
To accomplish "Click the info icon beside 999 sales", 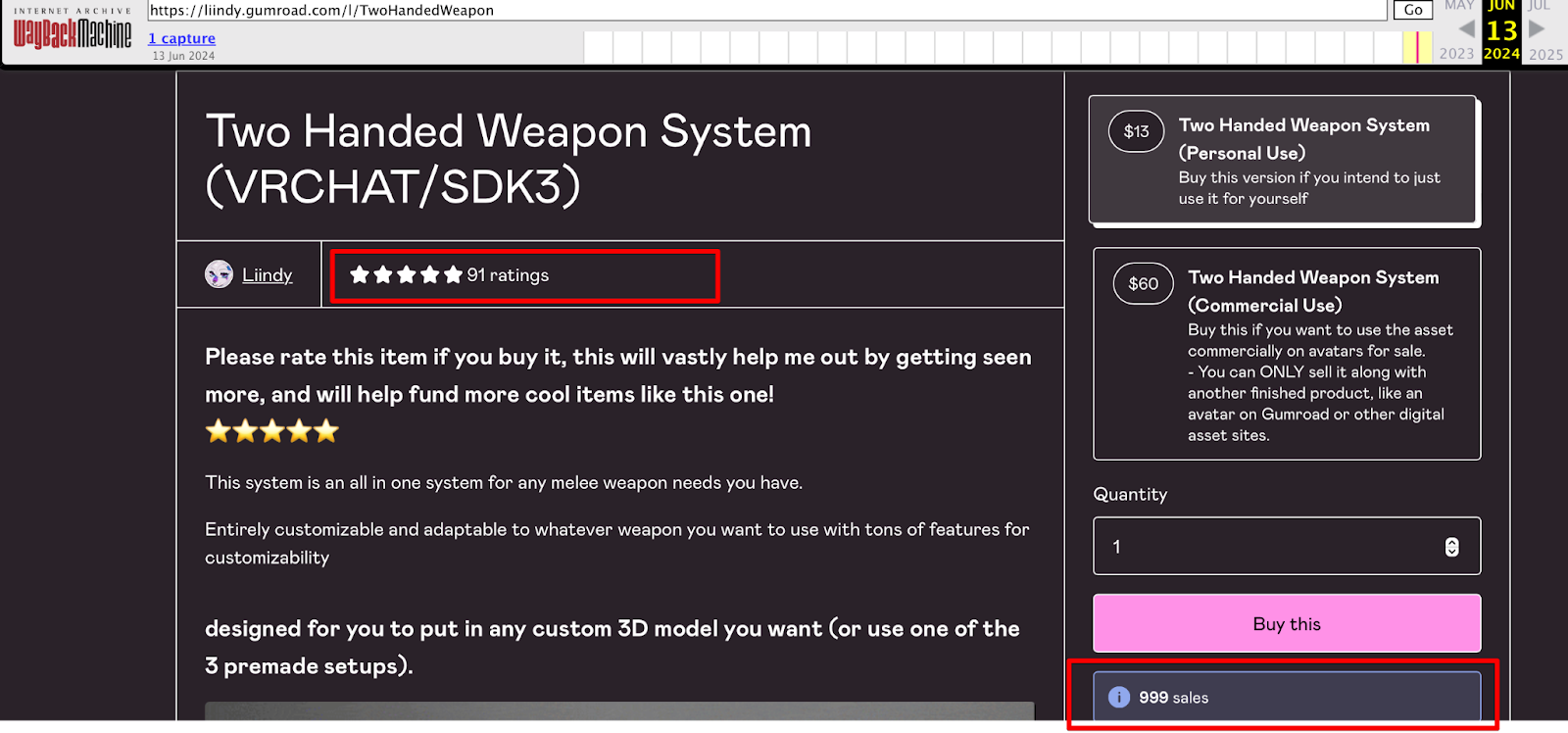I will (1118, 697).
